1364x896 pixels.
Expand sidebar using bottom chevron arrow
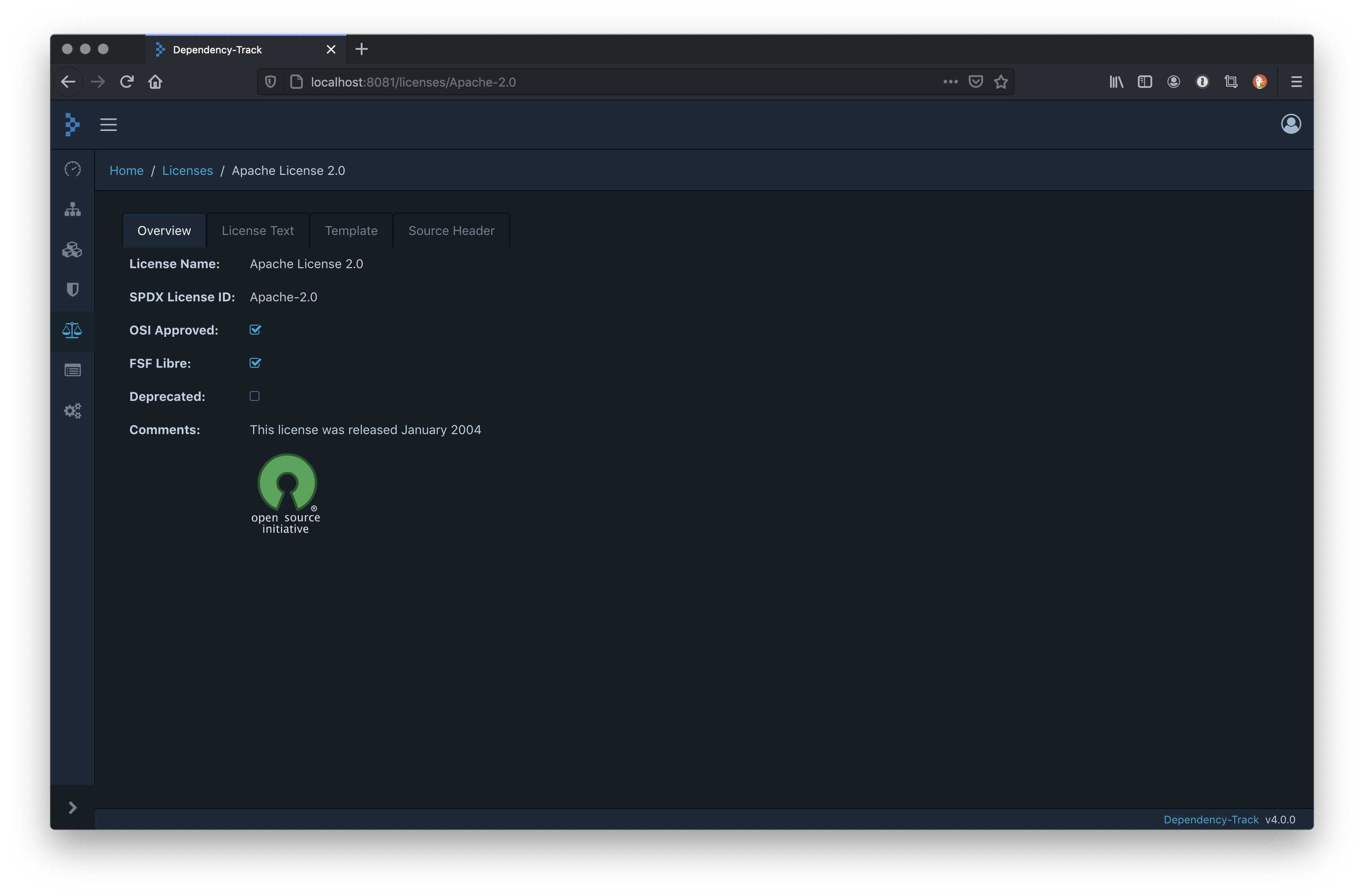72,807
